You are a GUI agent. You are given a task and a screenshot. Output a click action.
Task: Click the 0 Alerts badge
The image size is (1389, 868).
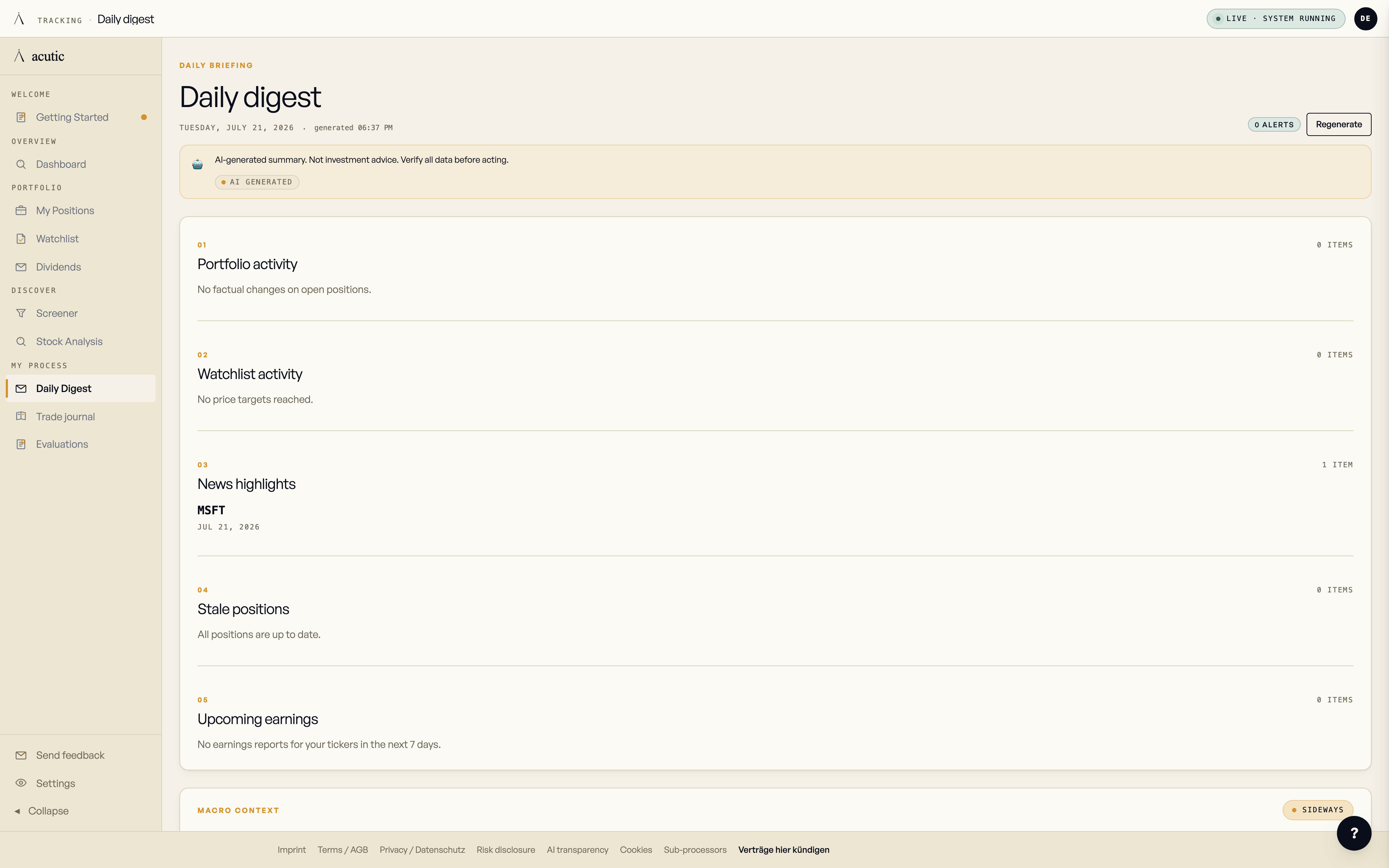(1274, 124)
